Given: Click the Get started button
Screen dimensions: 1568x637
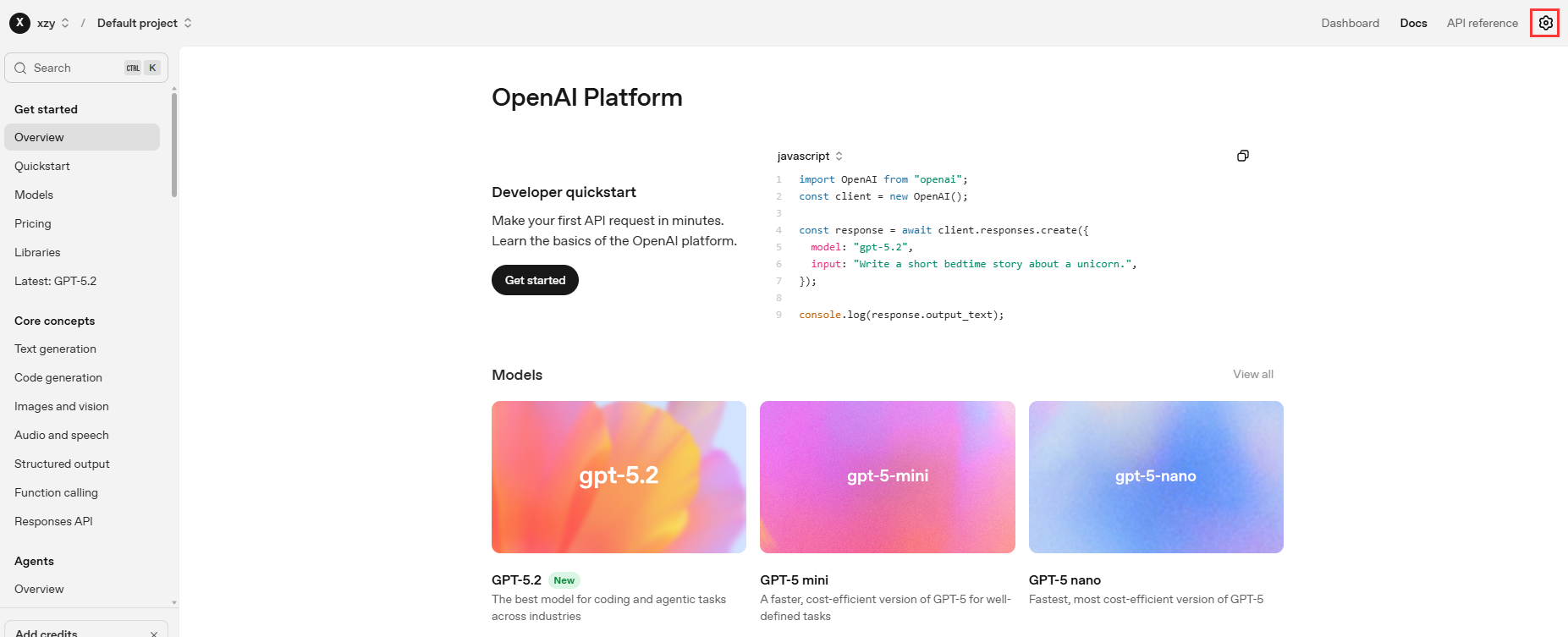Looking at the screenshot, I should pyautogui.click(x=535, y=280).
